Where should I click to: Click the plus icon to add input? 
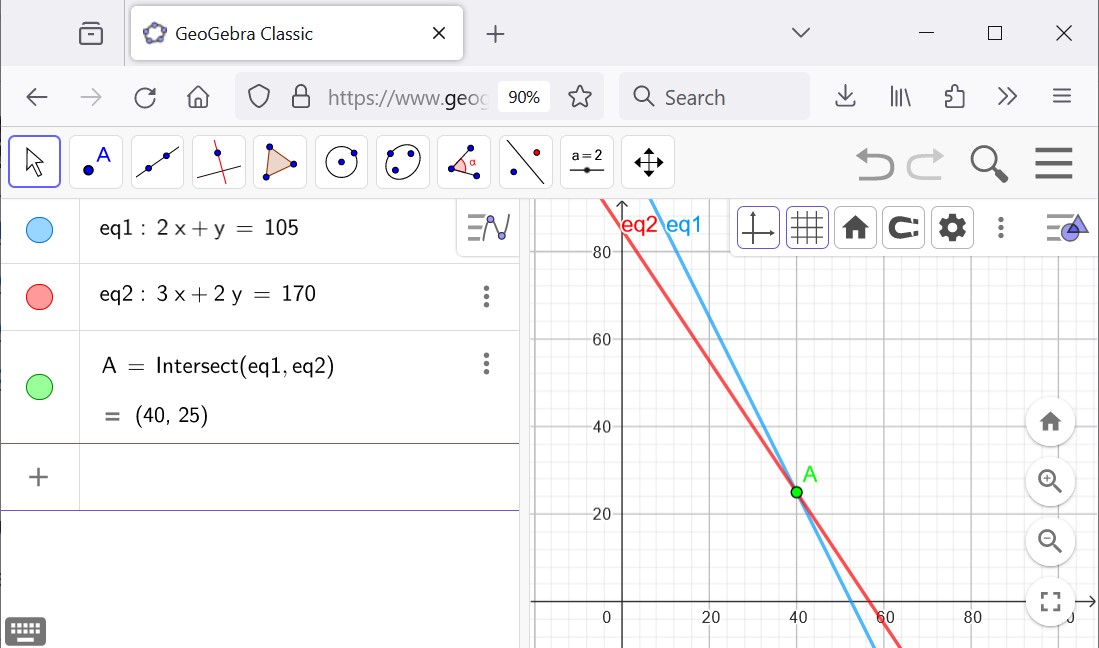coord(39,477)
